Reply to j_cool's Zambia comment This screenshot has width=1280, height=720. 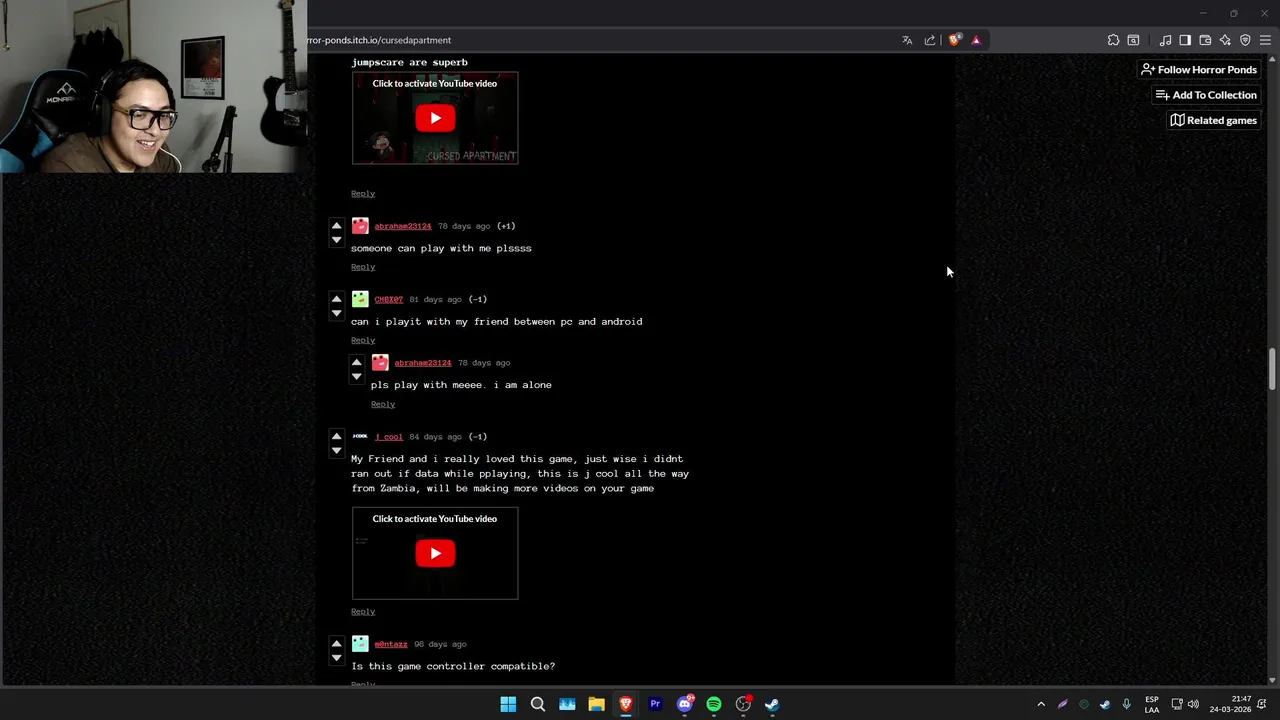tap(363, 611)
